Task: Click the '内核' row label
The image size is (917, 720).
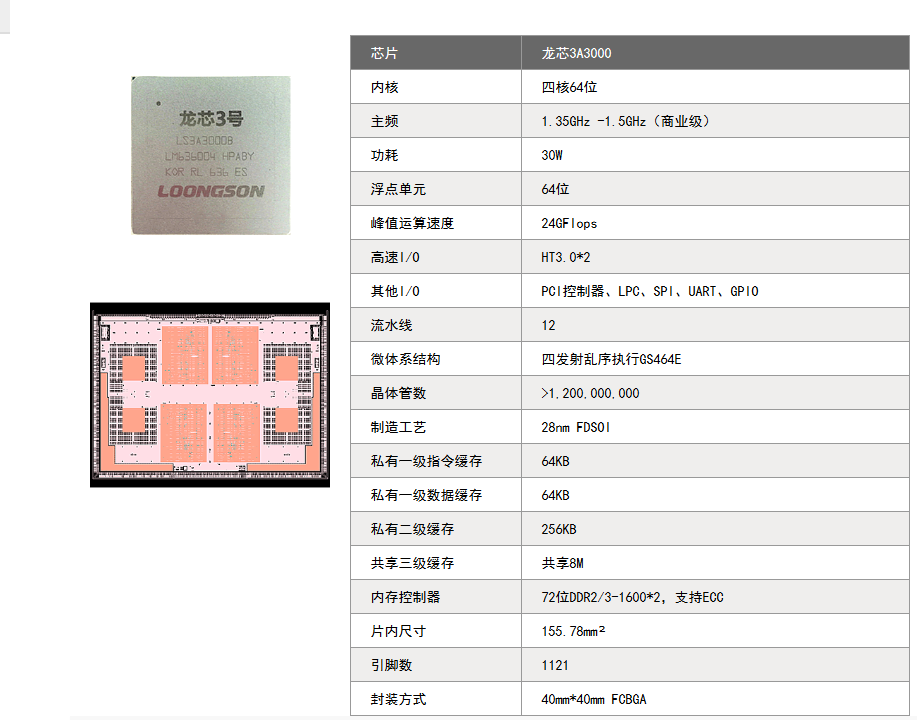Action: [384, 87]
